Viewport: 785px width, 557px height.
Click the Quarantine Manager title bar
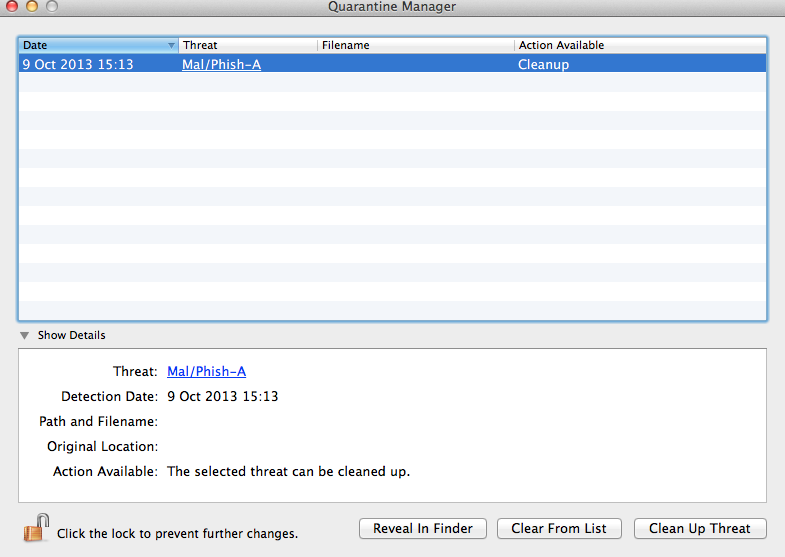click(x=392, y=7)
